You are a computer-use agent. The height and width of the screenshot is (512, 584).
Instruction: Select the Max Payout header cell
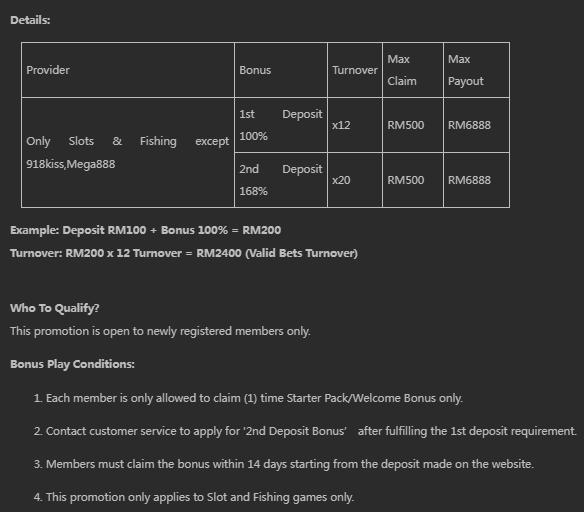(x=476, y=70)
